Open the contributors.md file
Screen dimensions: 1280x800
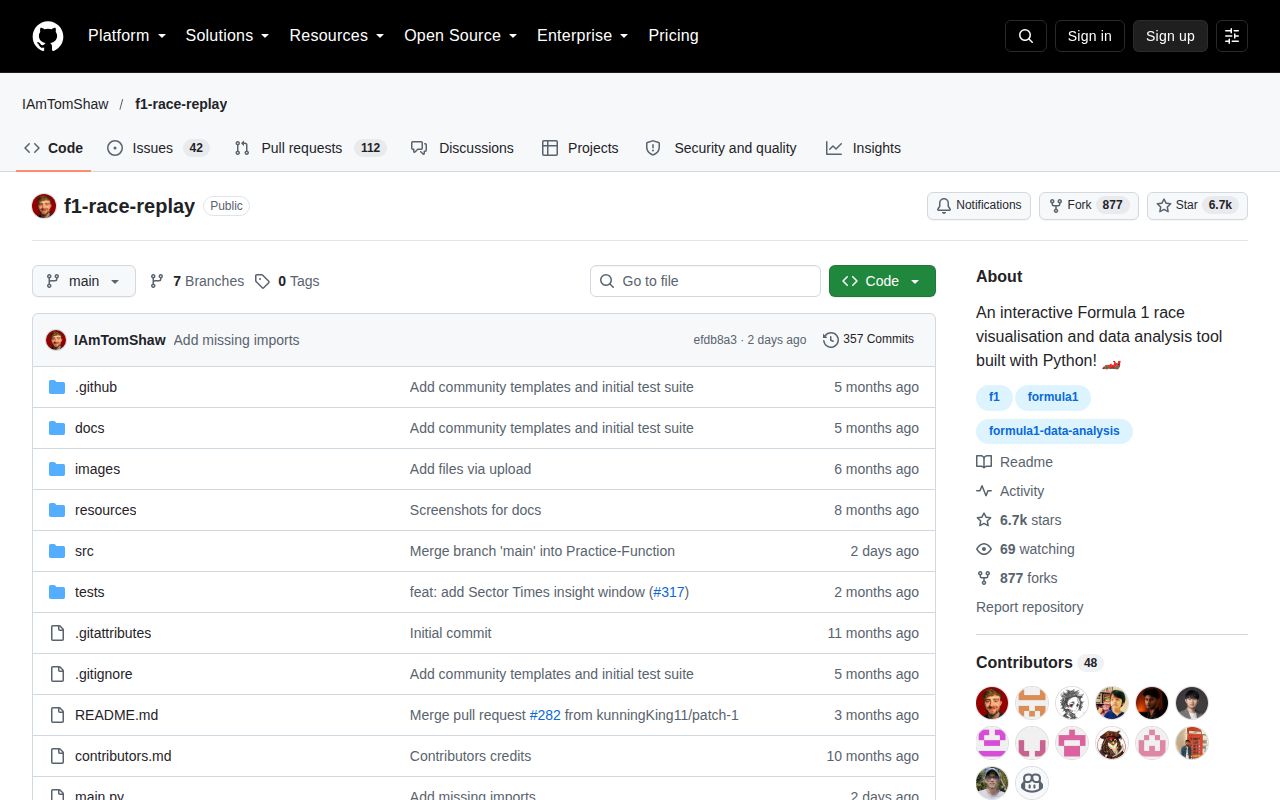123,756
